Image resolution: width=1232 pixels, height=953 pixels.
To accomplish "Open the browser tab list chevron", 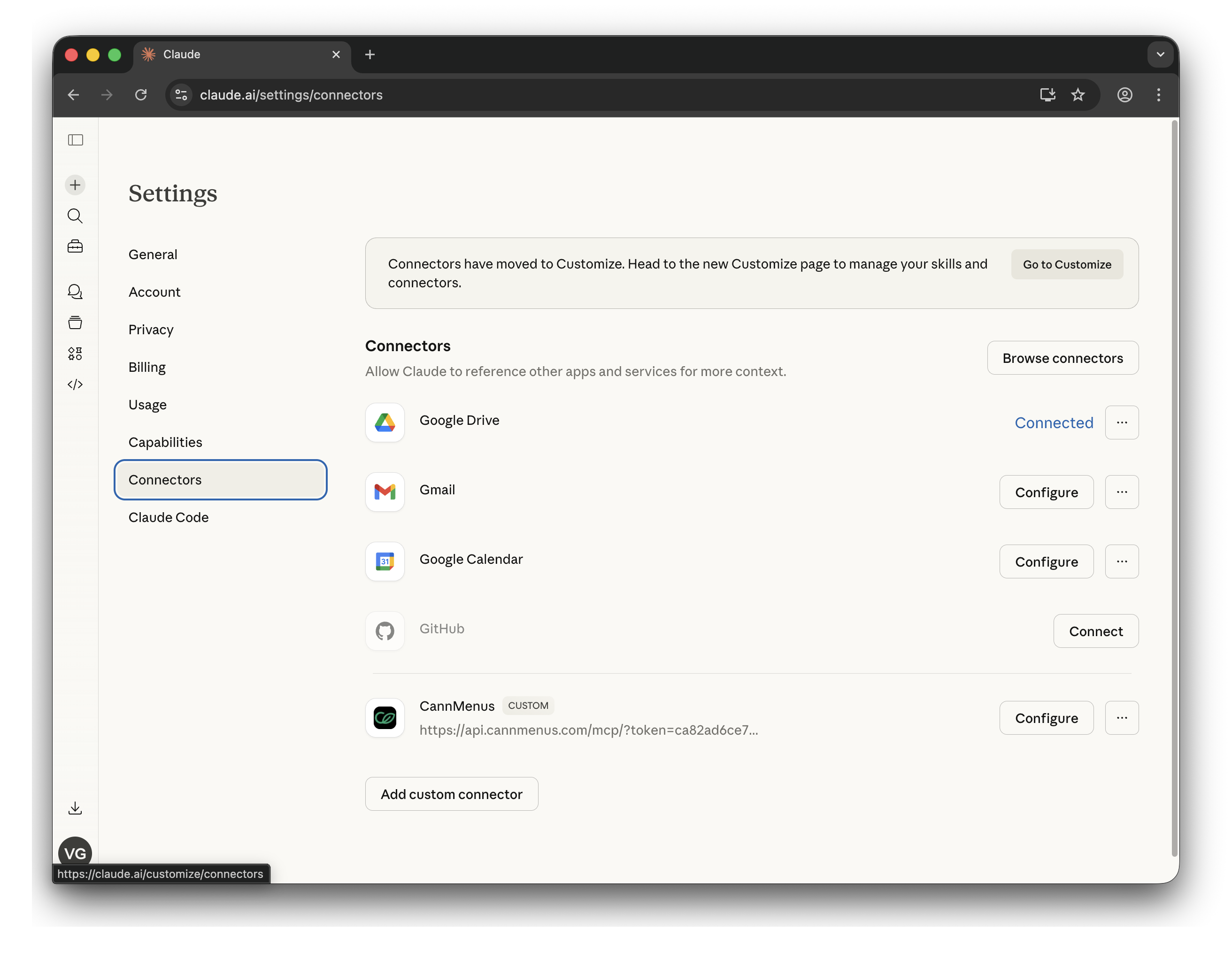I will click(1160, 54).
